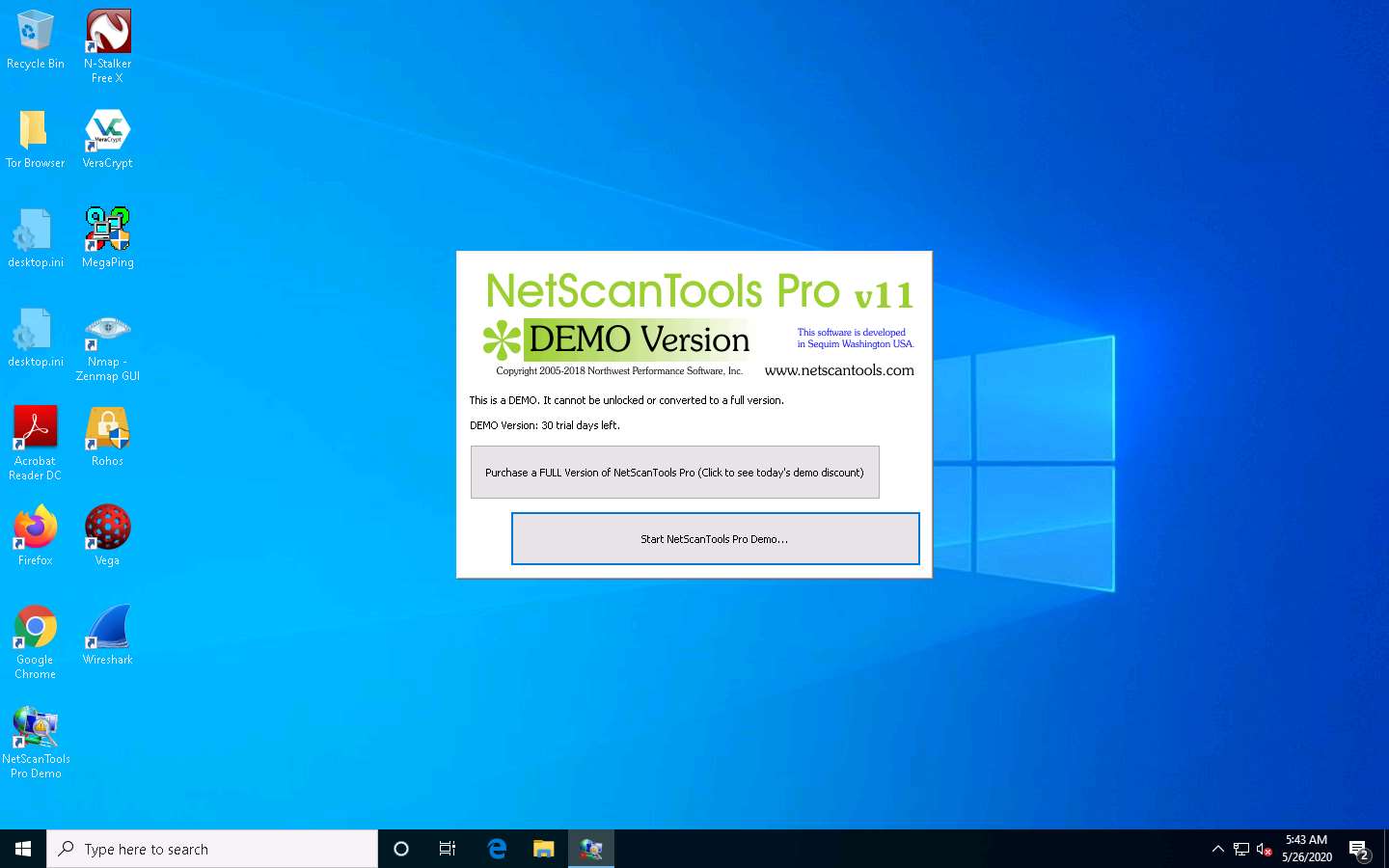This screenshot has width=1389, height=868.
Task: Select the VeraCrypt desktop shortcut
Action: point(107,138)
